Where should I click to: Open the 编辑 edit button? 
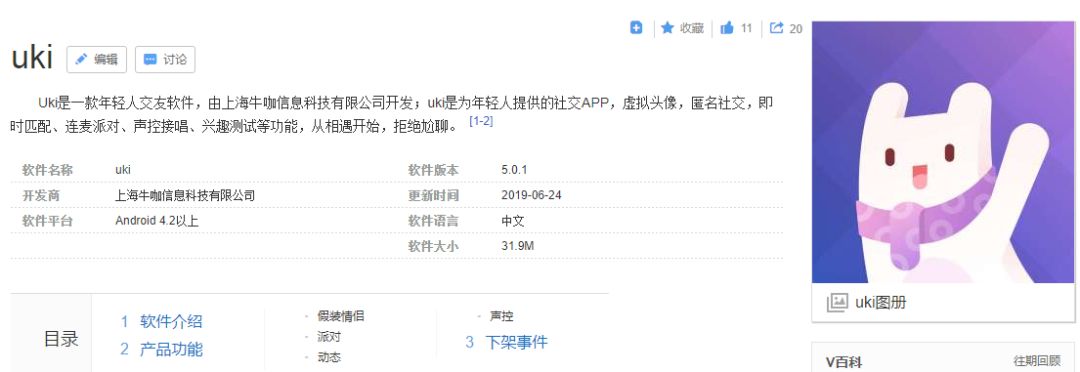96,59
